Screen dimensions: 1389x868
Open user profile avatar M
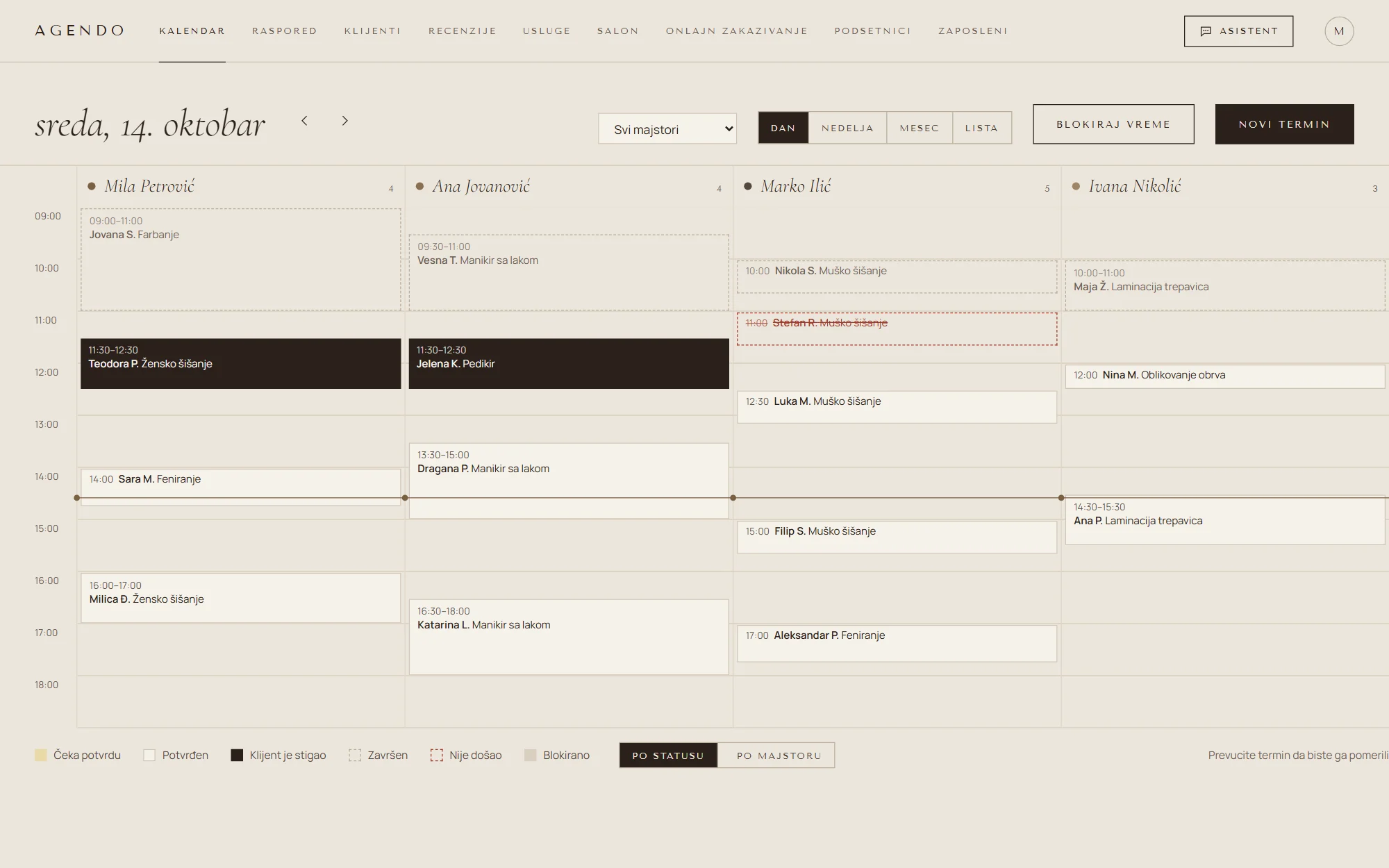pyautogui.click(x=1339, y=31)
